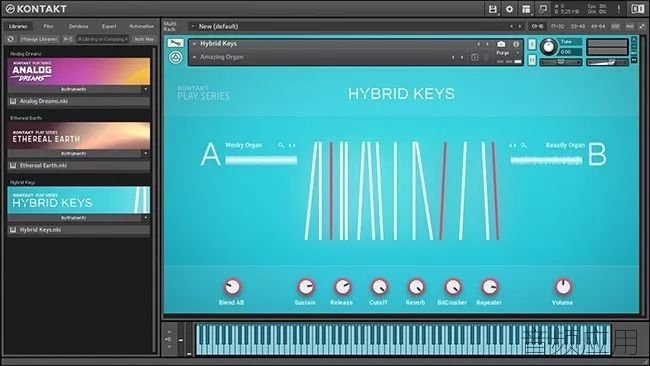Switch to Database tab
650x366 pixels.
pos(78,26)
